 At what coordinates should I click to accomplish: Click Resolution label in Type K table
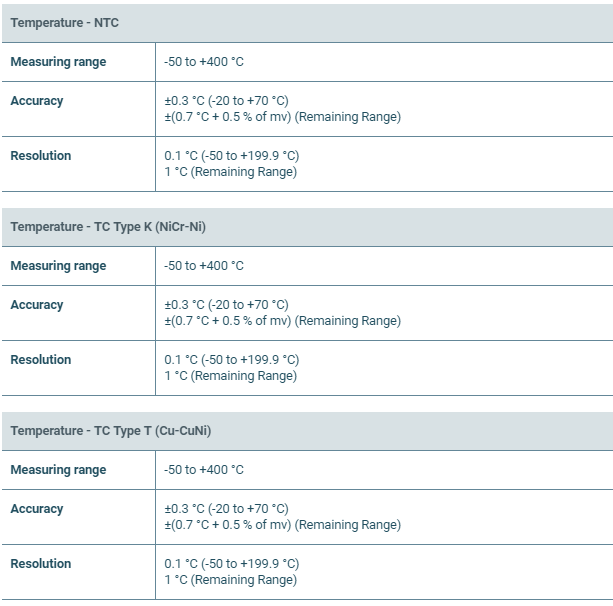[x=41, y=360]
